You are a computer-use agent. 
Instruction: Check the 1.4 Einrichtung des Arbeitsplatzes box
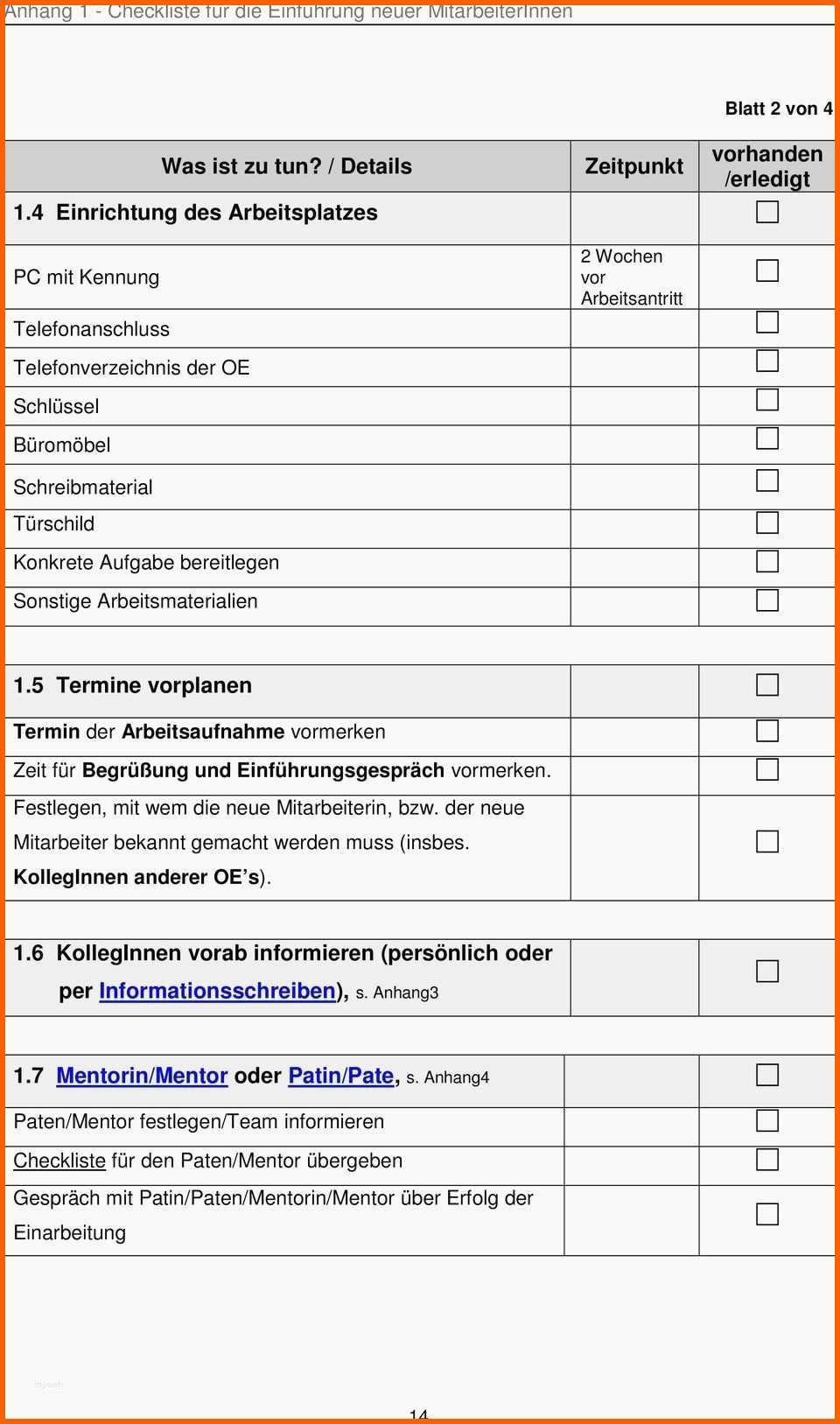point(767,212)
